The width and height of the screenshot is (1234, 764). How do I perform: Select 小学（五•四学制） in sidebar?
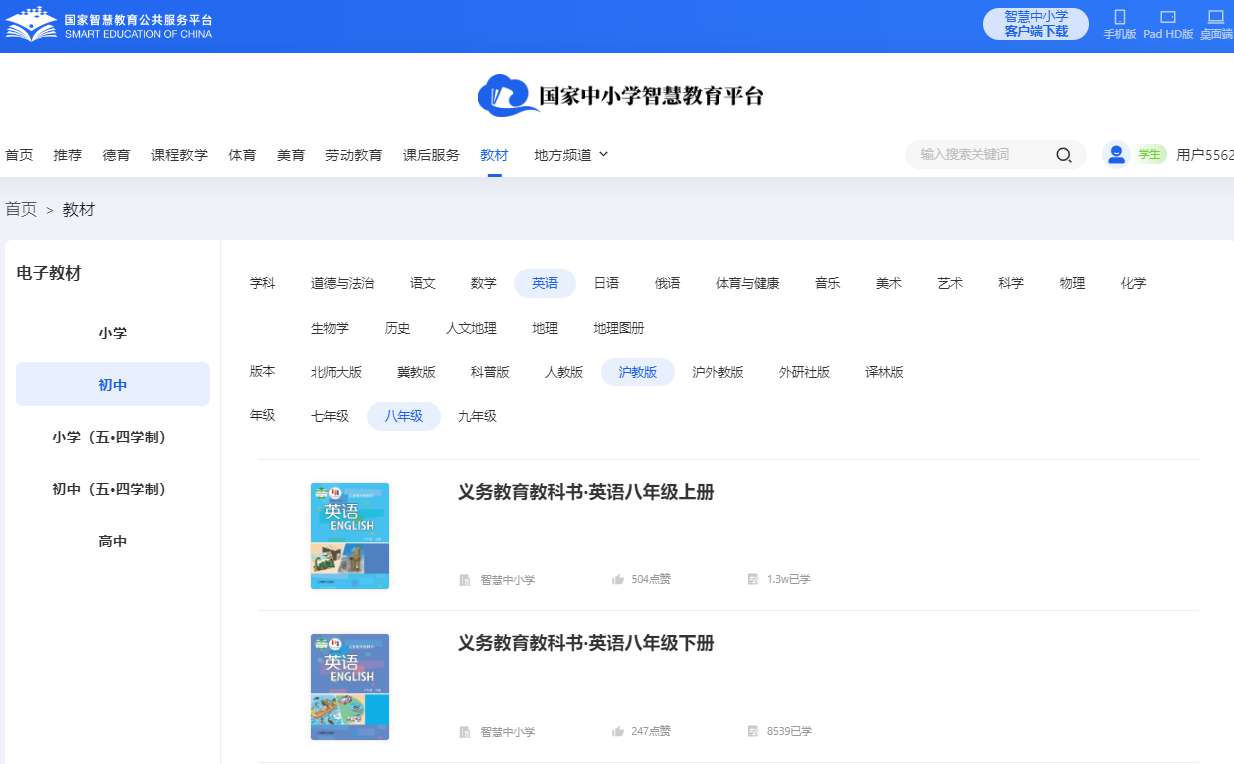pyautogui.click(x=113, y=437)
